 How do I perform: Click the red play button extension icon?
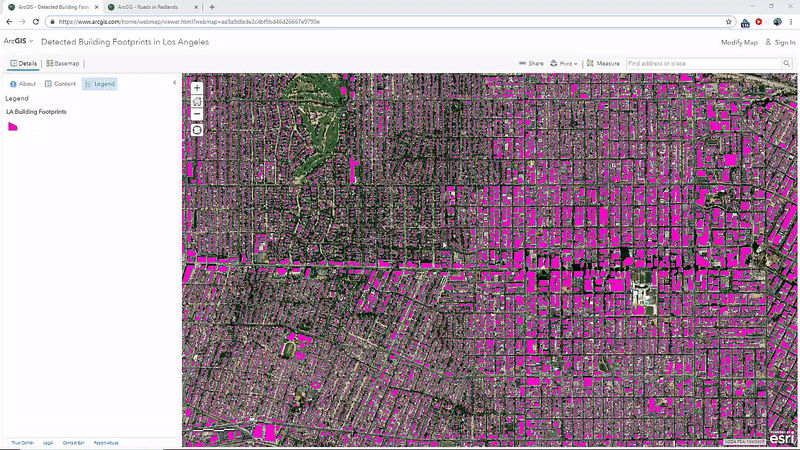coord(759,22)
